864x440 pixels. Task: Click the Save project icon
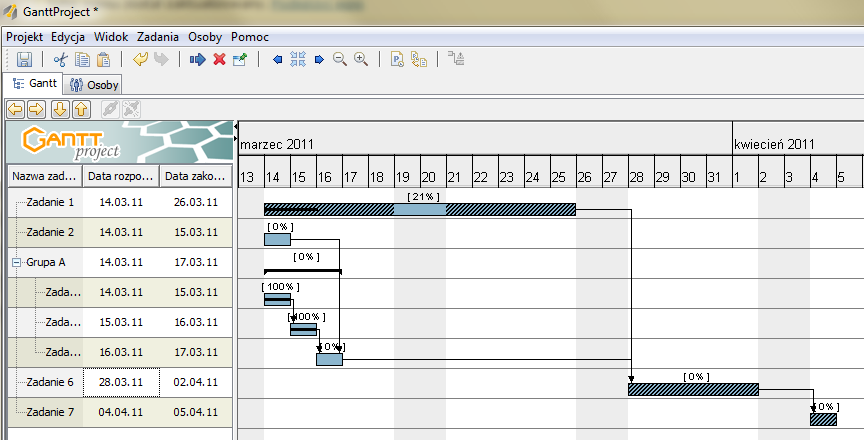point(24,60)
